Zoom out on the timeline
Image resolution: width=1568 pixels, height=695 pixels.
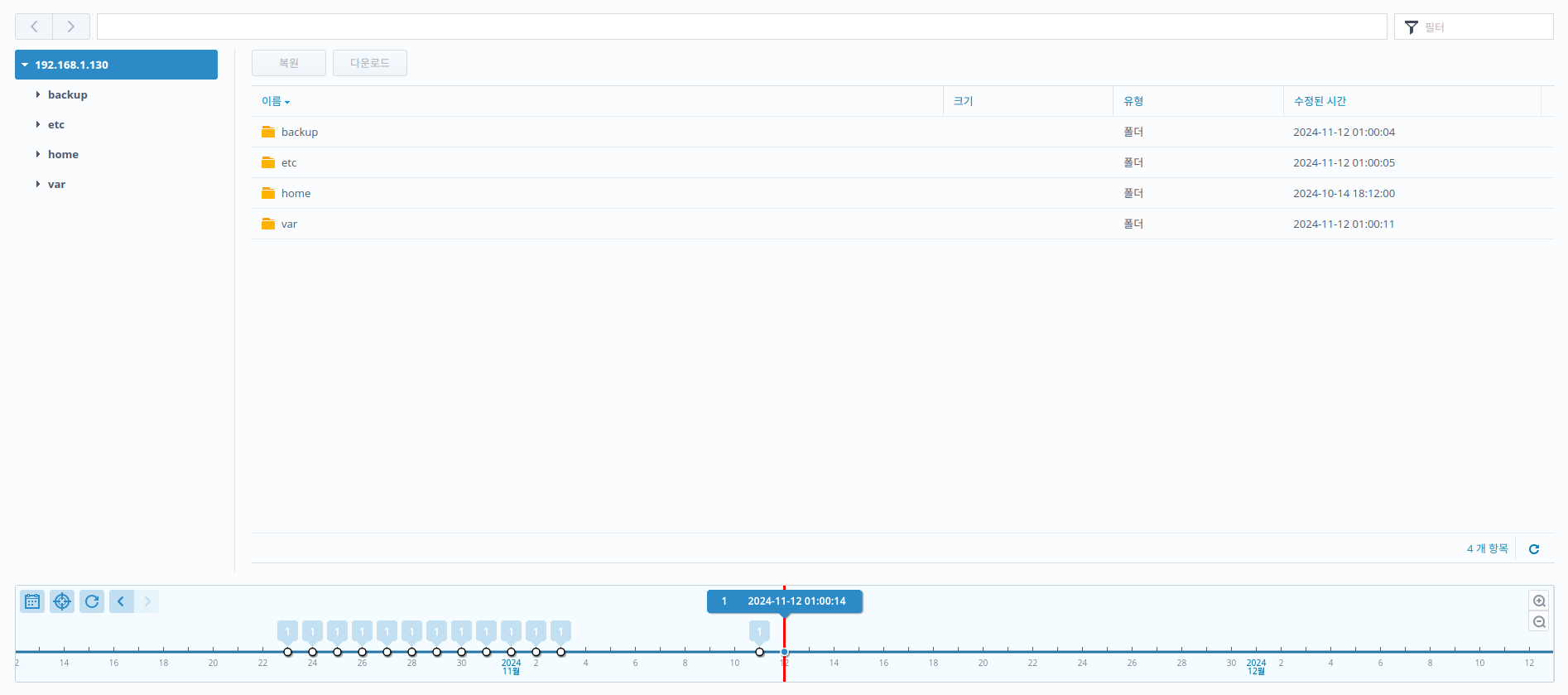tap(1539, 622)
